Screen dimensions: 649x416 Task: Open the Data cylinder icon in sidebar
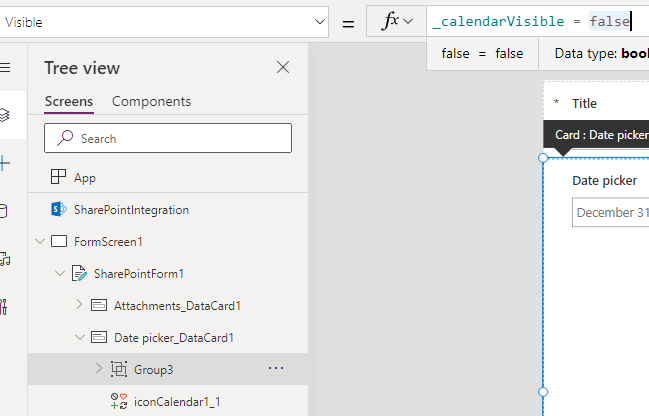tap(3, 211)
